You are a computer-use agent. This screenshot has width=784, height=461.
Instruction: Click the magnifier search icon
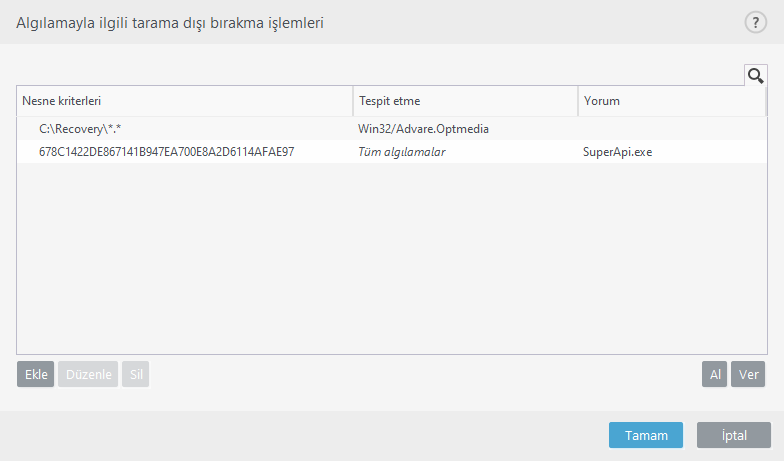coord(755,75)
